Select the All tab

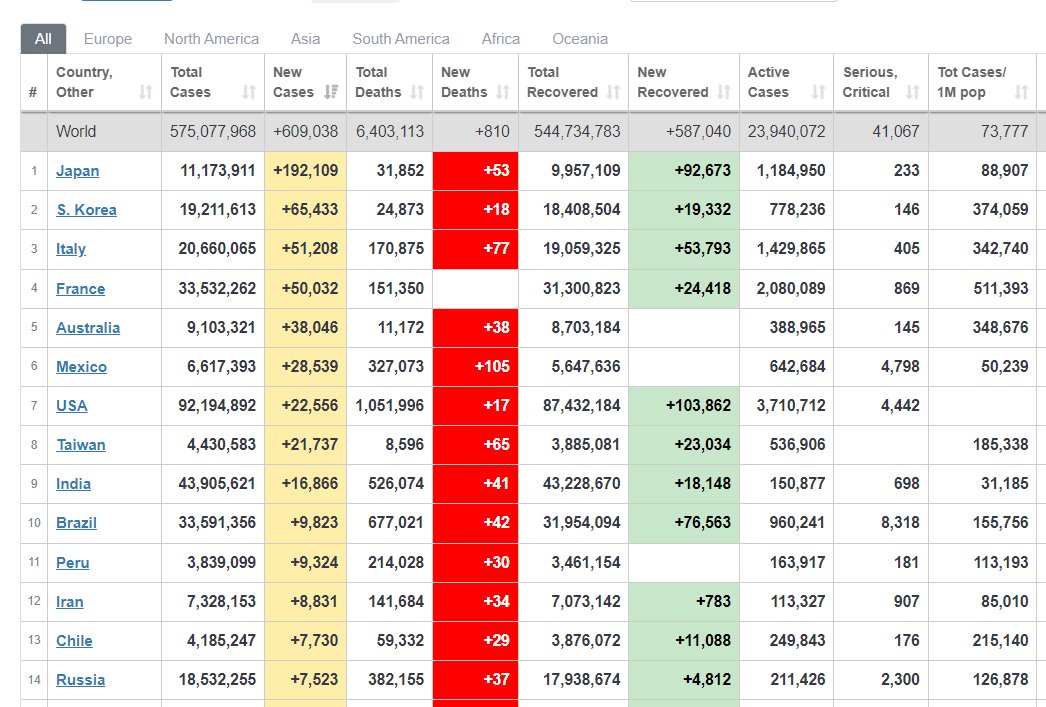pyautogui.click(x=43, y=39)
